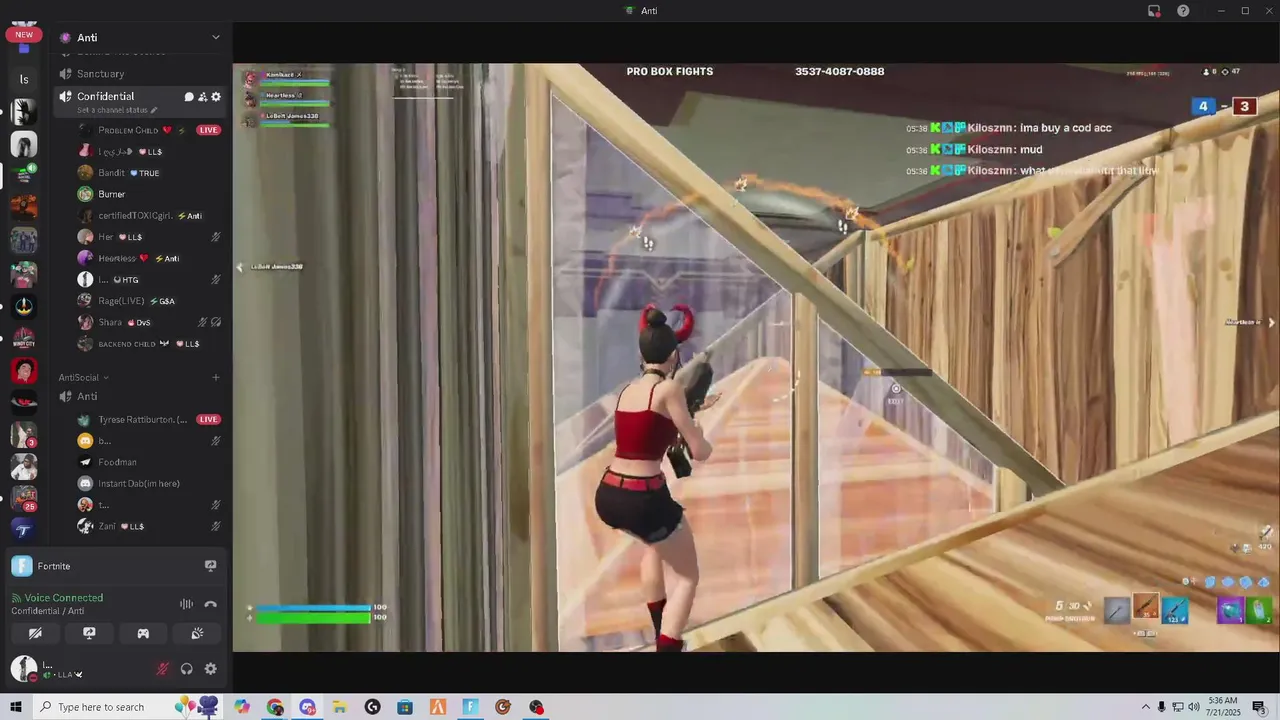Collapse the AntiSocial category
Viewport: 1280px width, 720px height.
click(x=83, y=377)
